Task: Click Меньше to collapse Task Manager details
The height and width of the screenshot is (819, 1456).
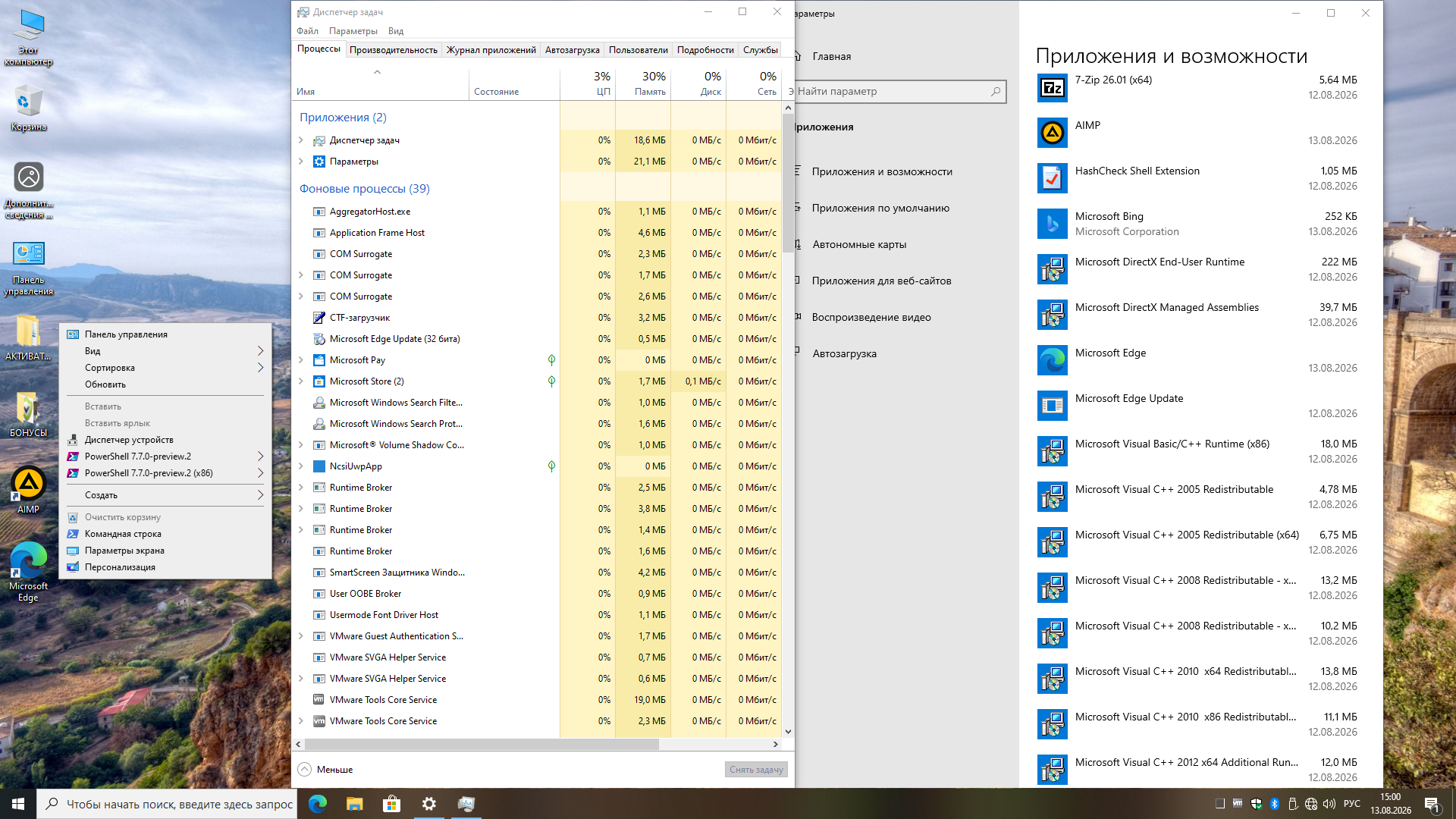Action: [325, 770]
